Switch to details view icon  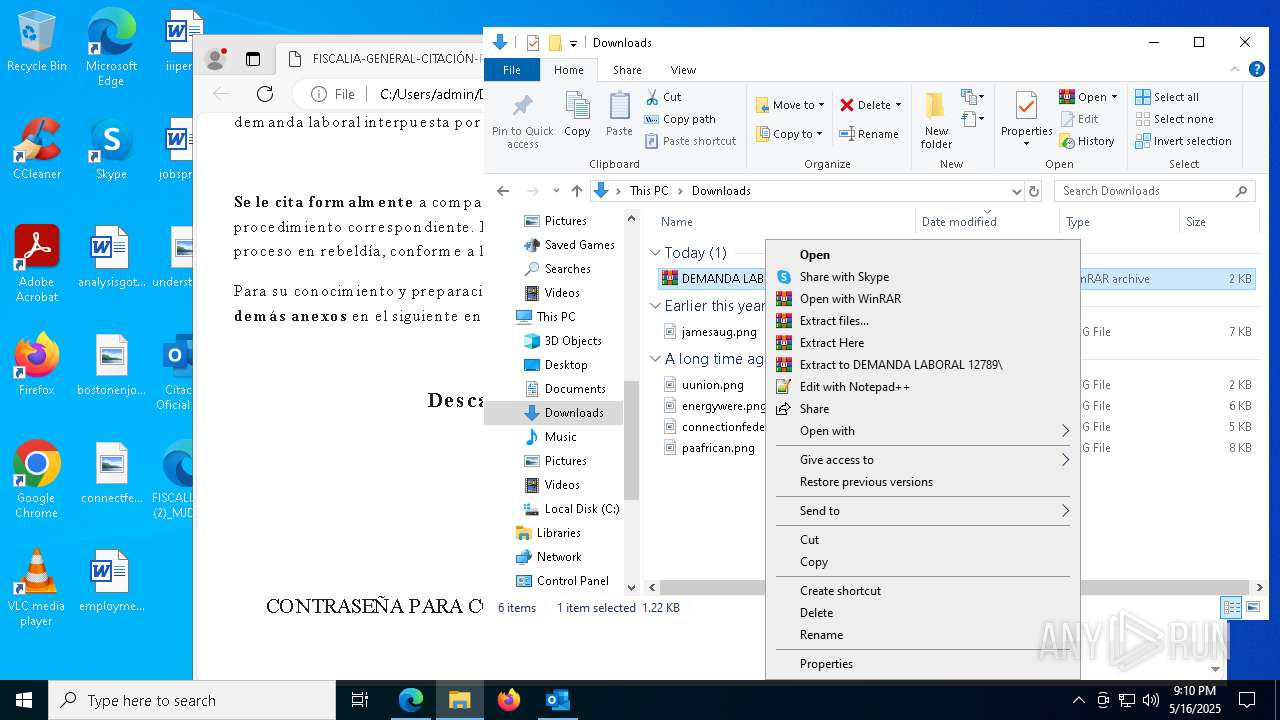(1232, 608)
